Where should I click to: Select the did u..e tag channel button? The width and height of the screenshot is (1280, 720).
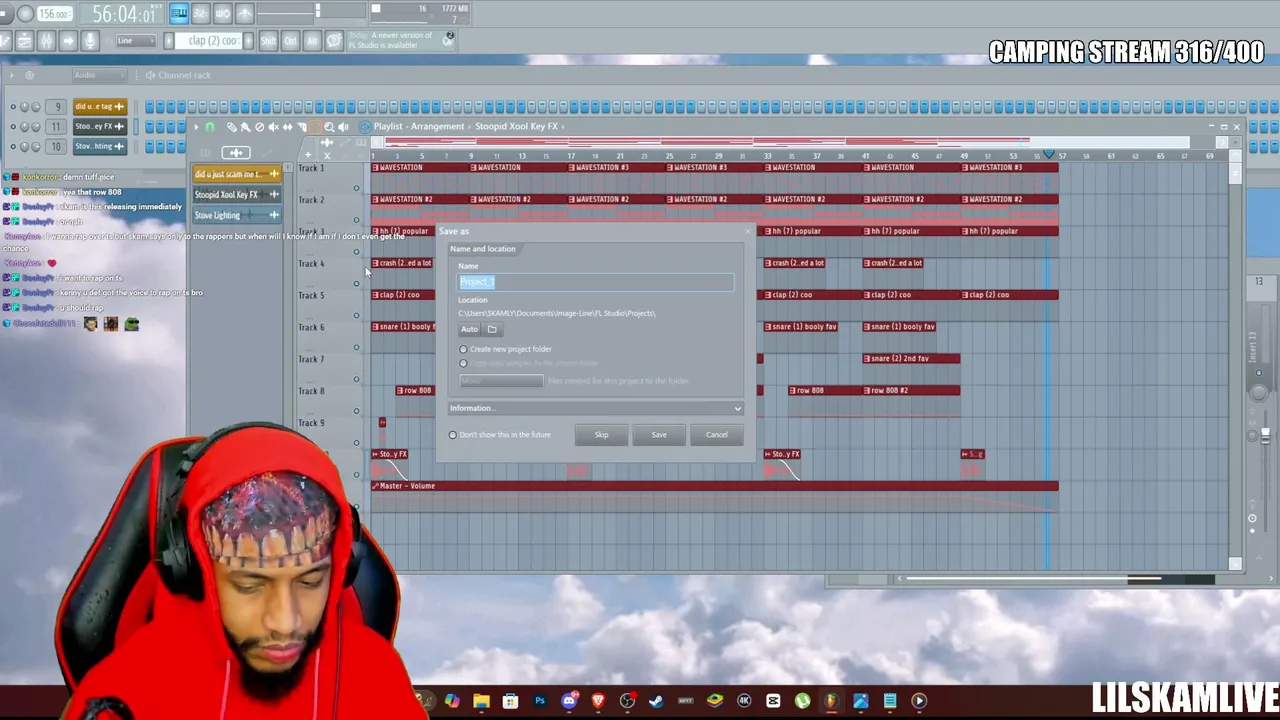[99, 107]
